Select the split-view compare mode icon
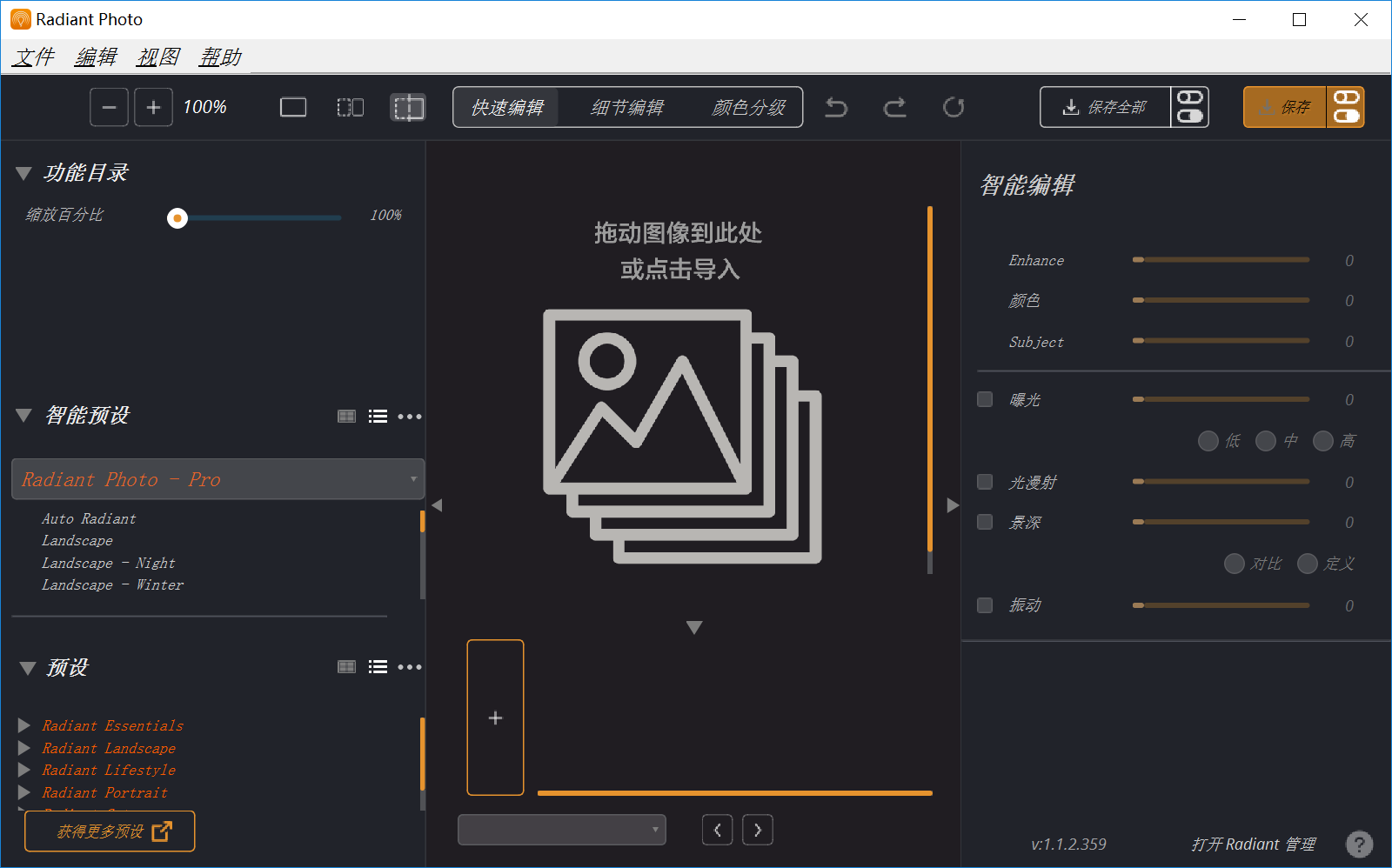1392x868 pixels. pyautogui.click(x=408, y=107)
